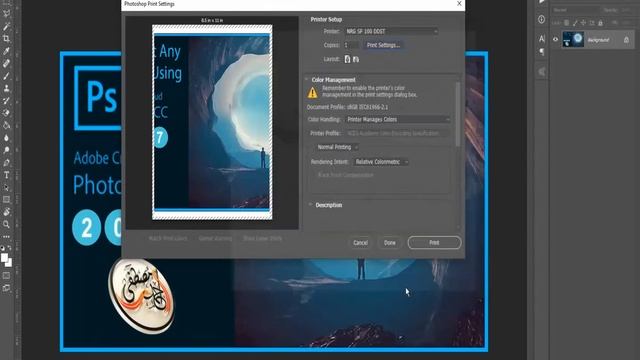This screenshot has width=640, height=360.
Task: Click the background color swatch
Action: pos(9,262)
